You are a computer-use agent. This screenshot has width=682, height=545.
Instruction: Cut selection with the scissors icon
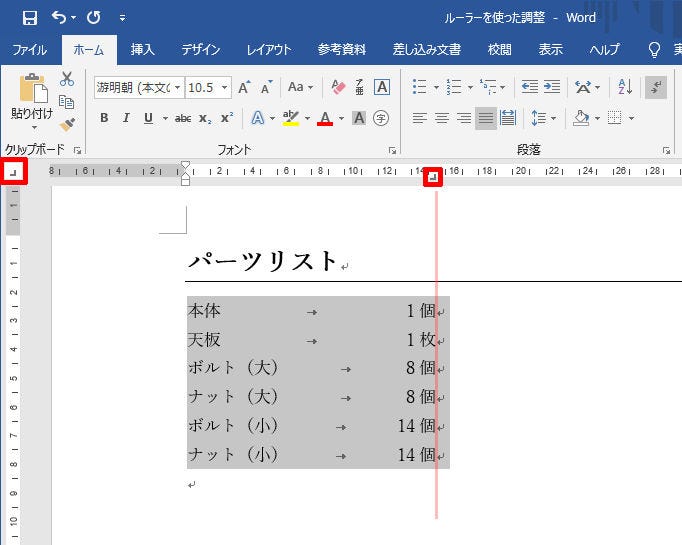pyautogui.click(x=67, y=79)
